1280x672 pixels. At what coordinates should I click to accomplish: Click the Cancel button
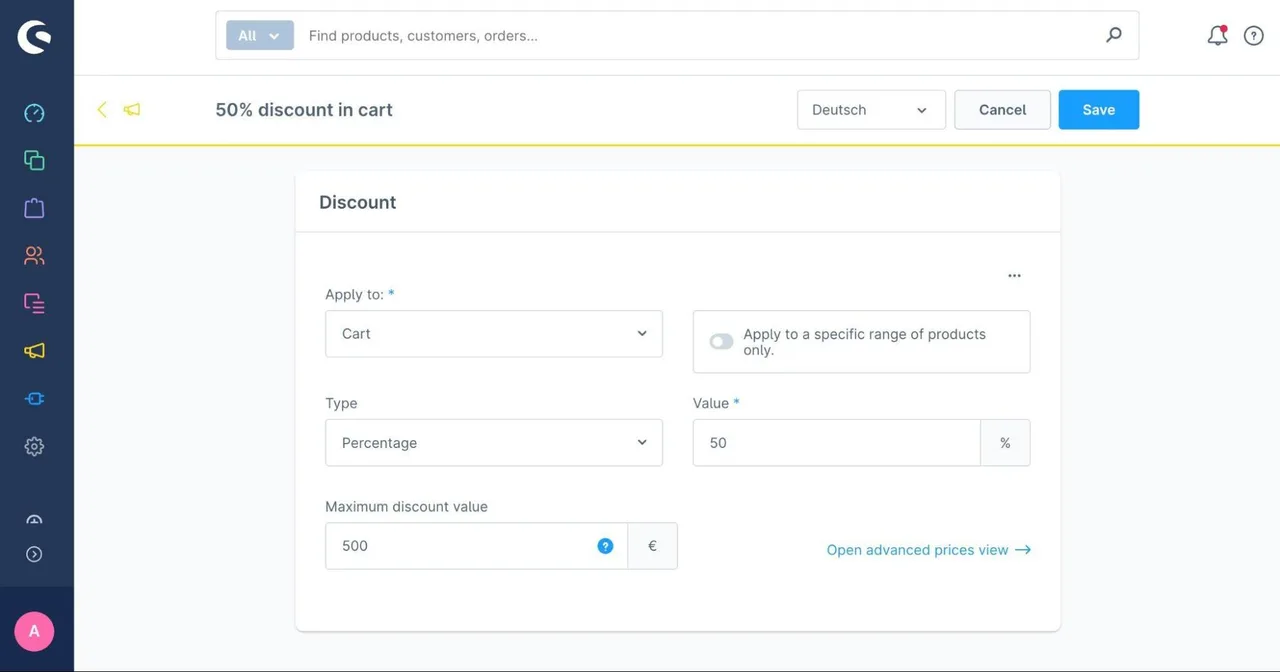click(x=1002, y=110)
